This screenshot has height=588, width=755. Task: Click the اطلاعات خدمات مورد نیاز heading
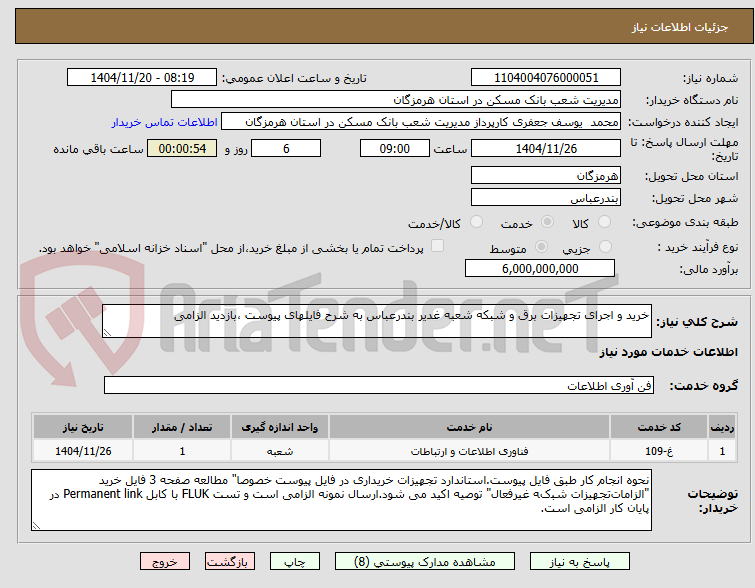(x=668, y=353)
